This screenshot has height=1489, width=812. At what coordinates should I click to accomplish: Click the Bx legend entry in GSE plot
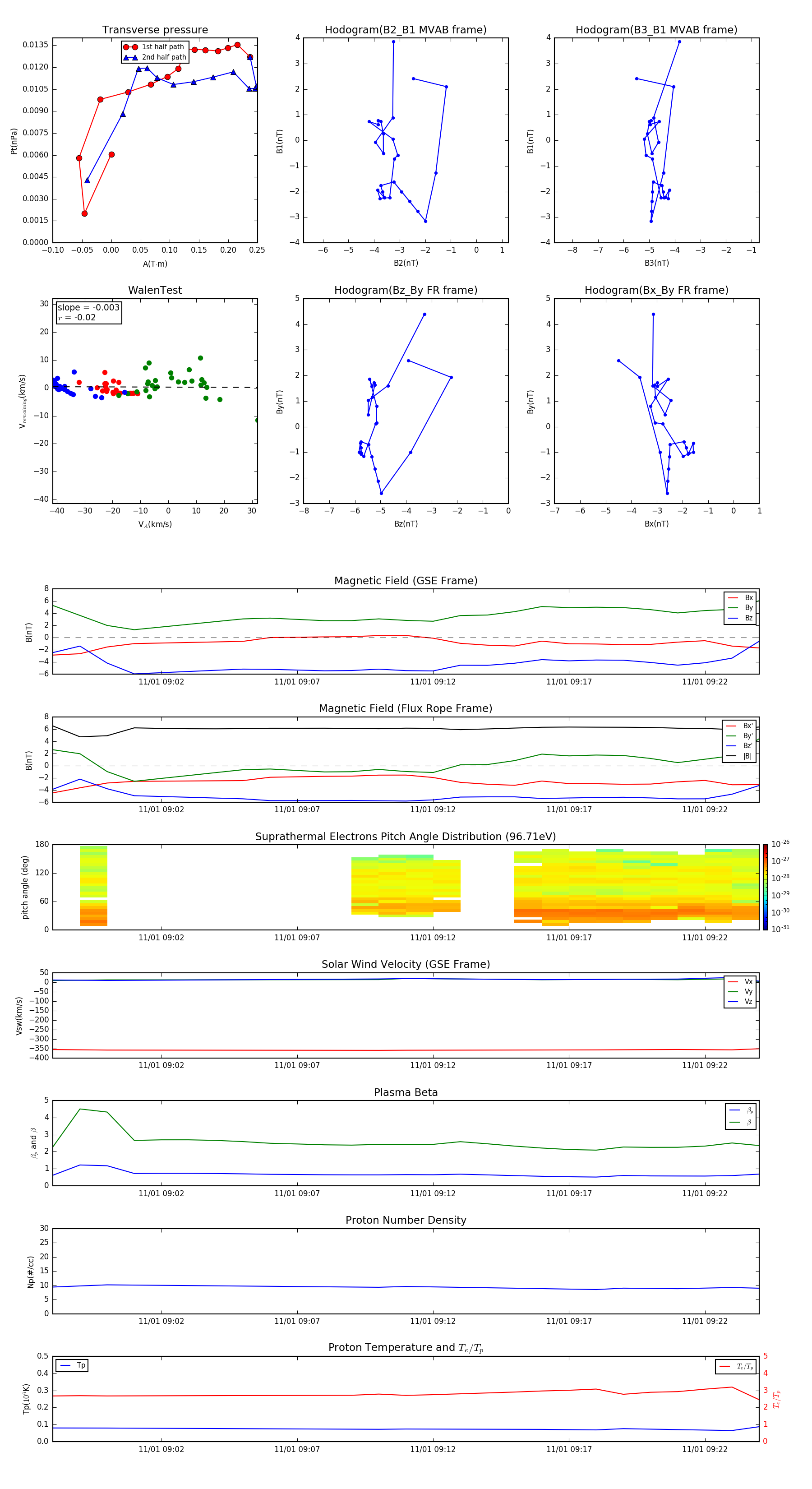[x=740, y=598]
